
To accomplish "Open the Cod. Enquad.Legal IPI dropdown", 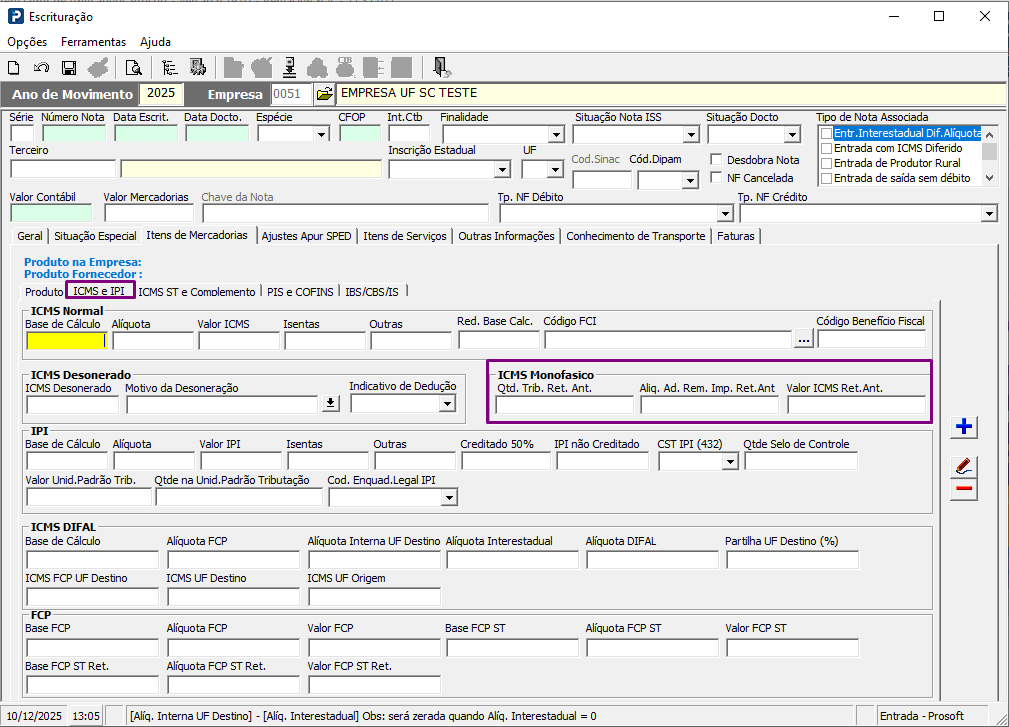I will 449,498.
